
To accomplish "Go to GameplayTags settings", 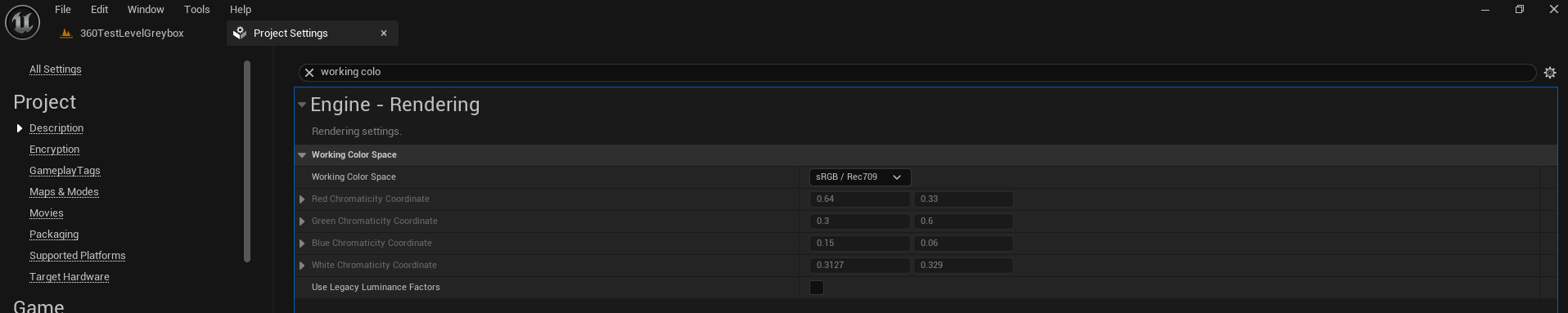I will point(65,171).
